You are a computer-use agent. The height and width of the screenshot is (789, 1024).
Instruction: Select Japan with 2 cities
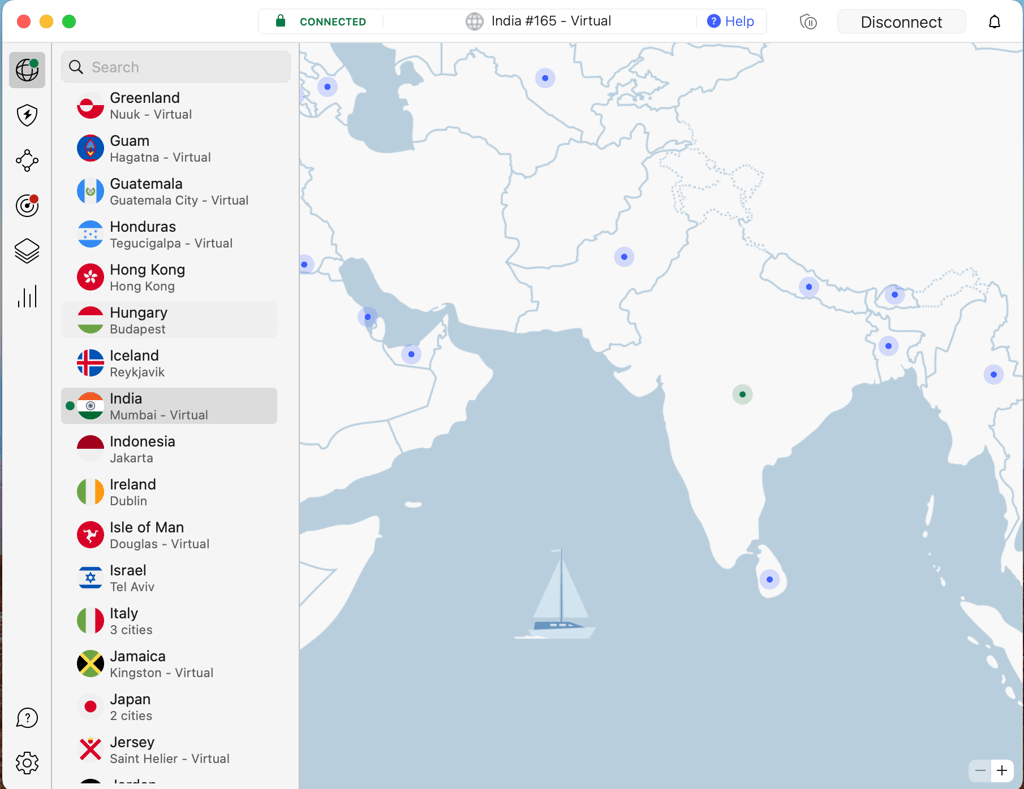click(169, 707)
